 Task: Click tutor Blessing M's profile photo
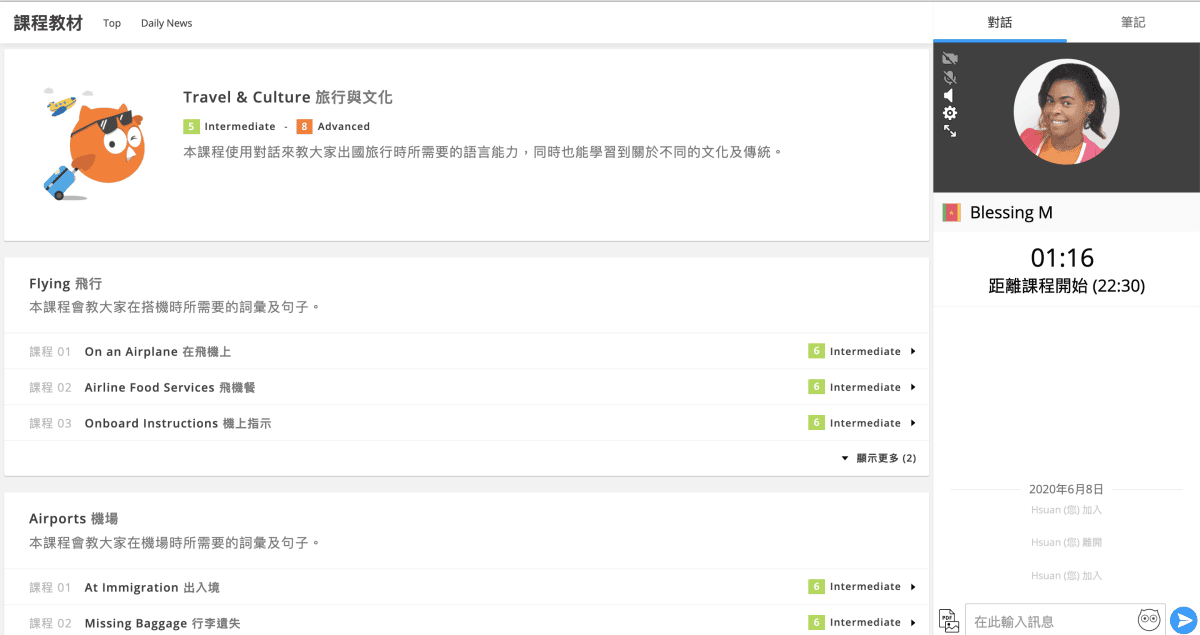click(1066, 112)
